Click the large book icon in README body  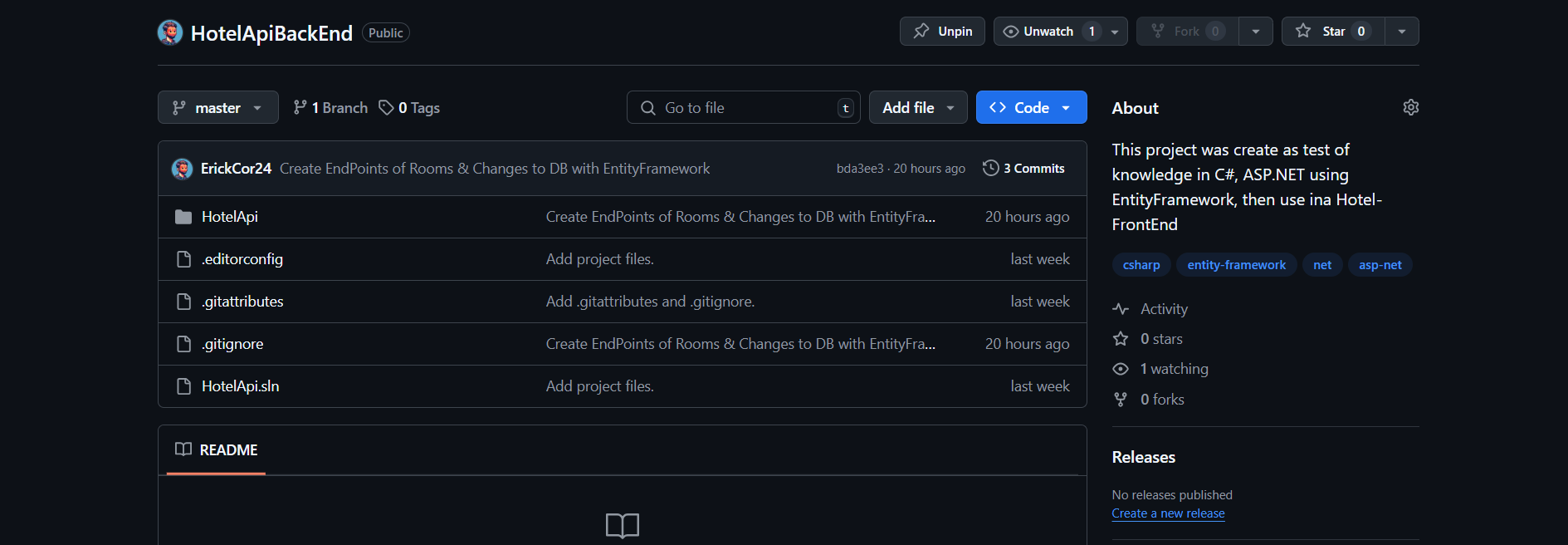tap(623, 525)
